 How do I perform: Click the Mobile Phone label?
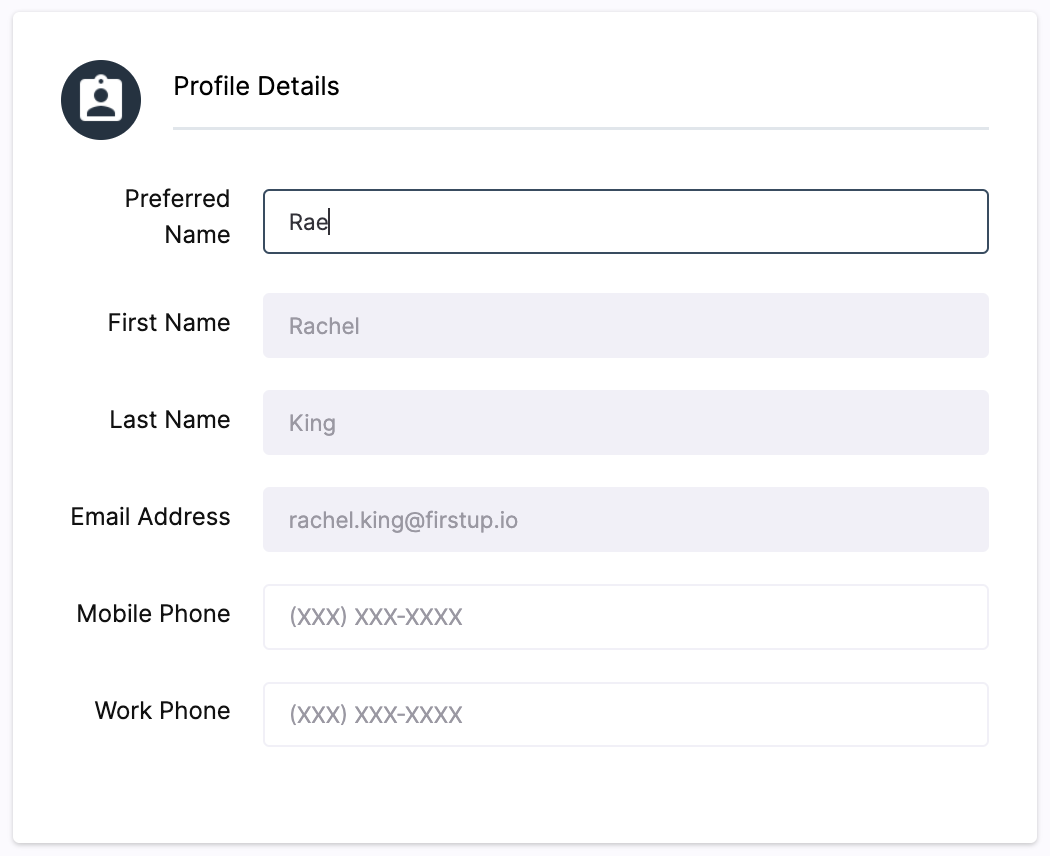[x=153, y=614]
